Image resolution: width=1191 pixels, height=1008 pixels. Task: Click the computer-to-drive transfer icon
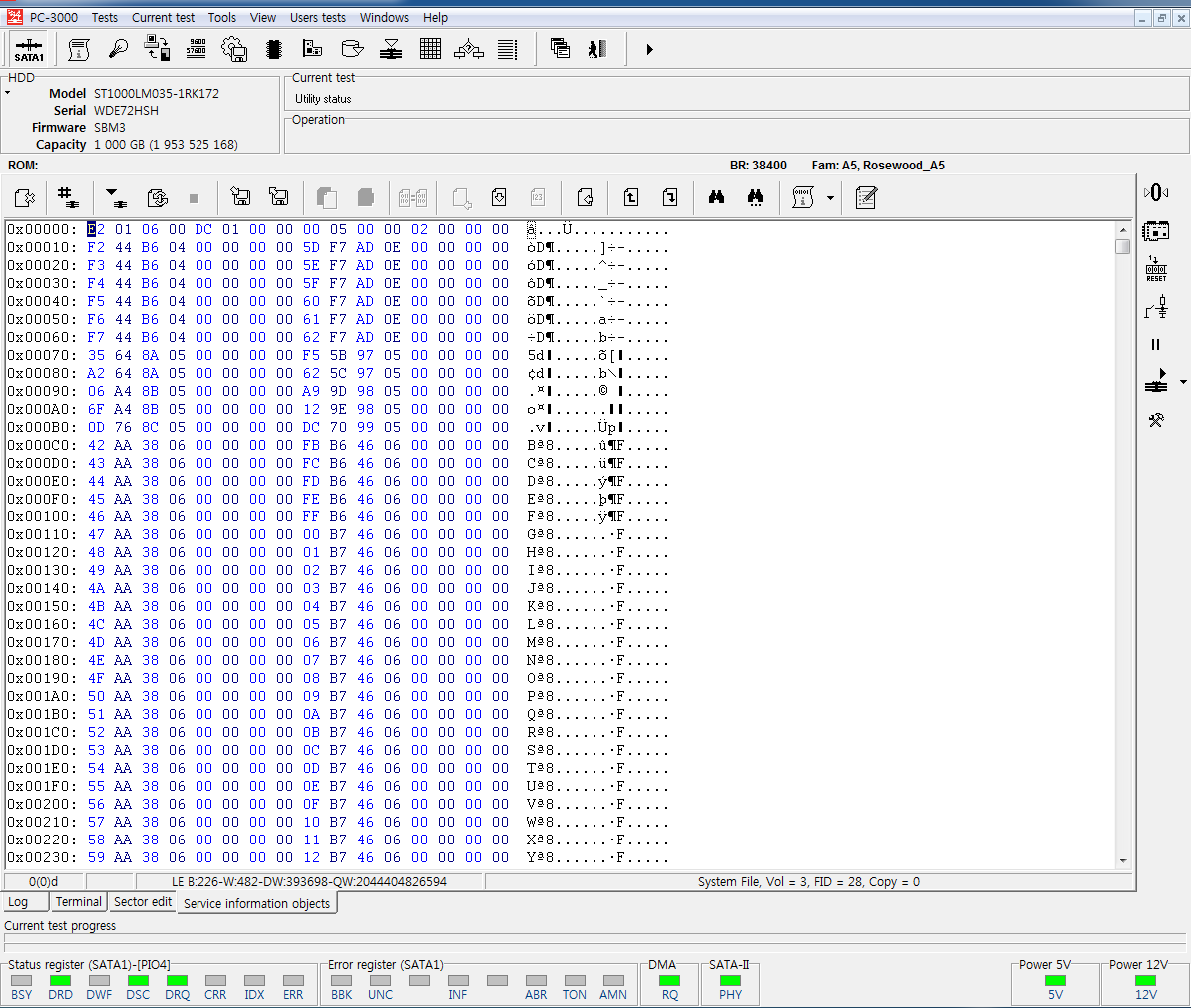click(x=157, y=49)
